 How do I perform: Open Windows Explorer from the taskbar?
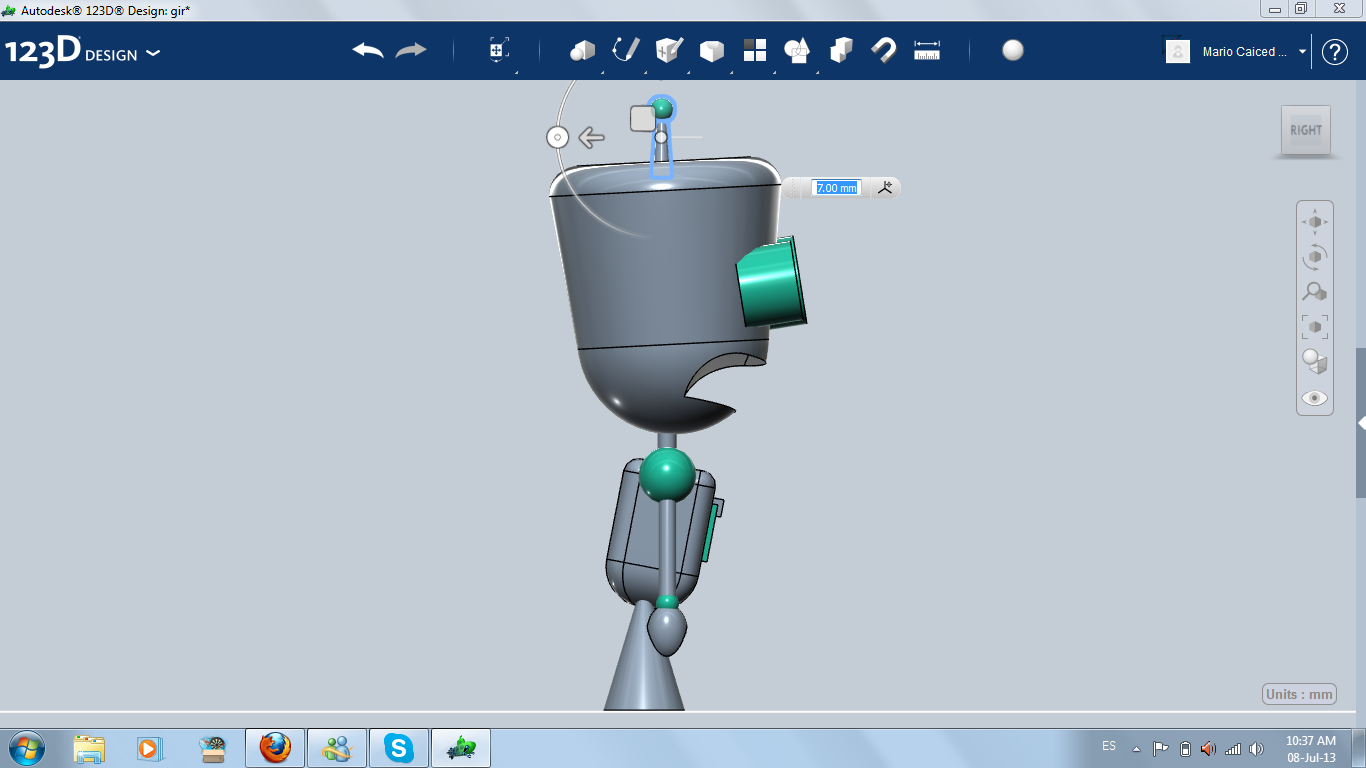(x=89, y=748)
